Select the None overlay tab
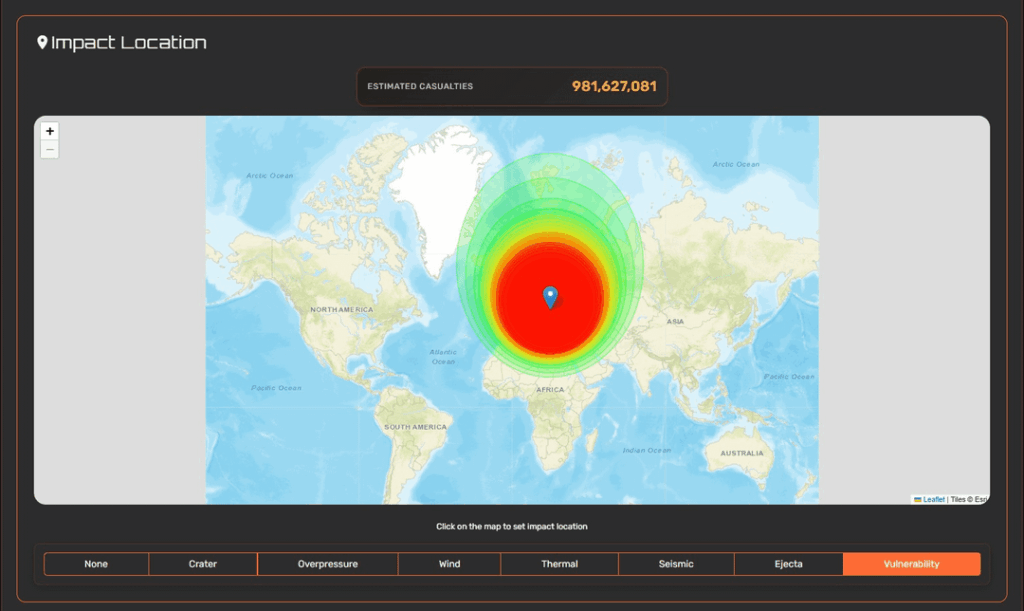 (96, 564)
